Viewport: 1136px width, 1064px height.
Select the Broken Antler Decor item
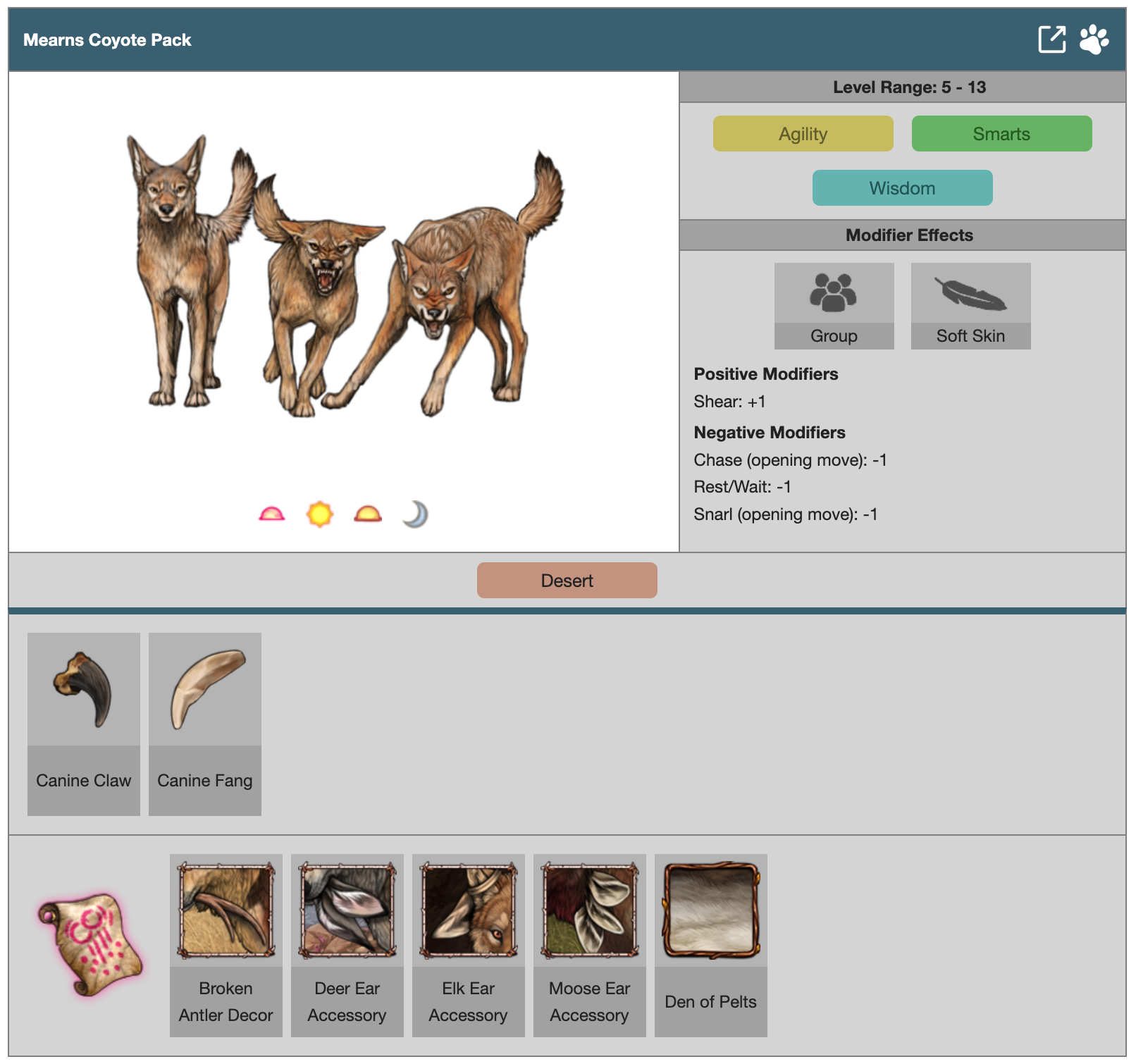coord(226,946)
